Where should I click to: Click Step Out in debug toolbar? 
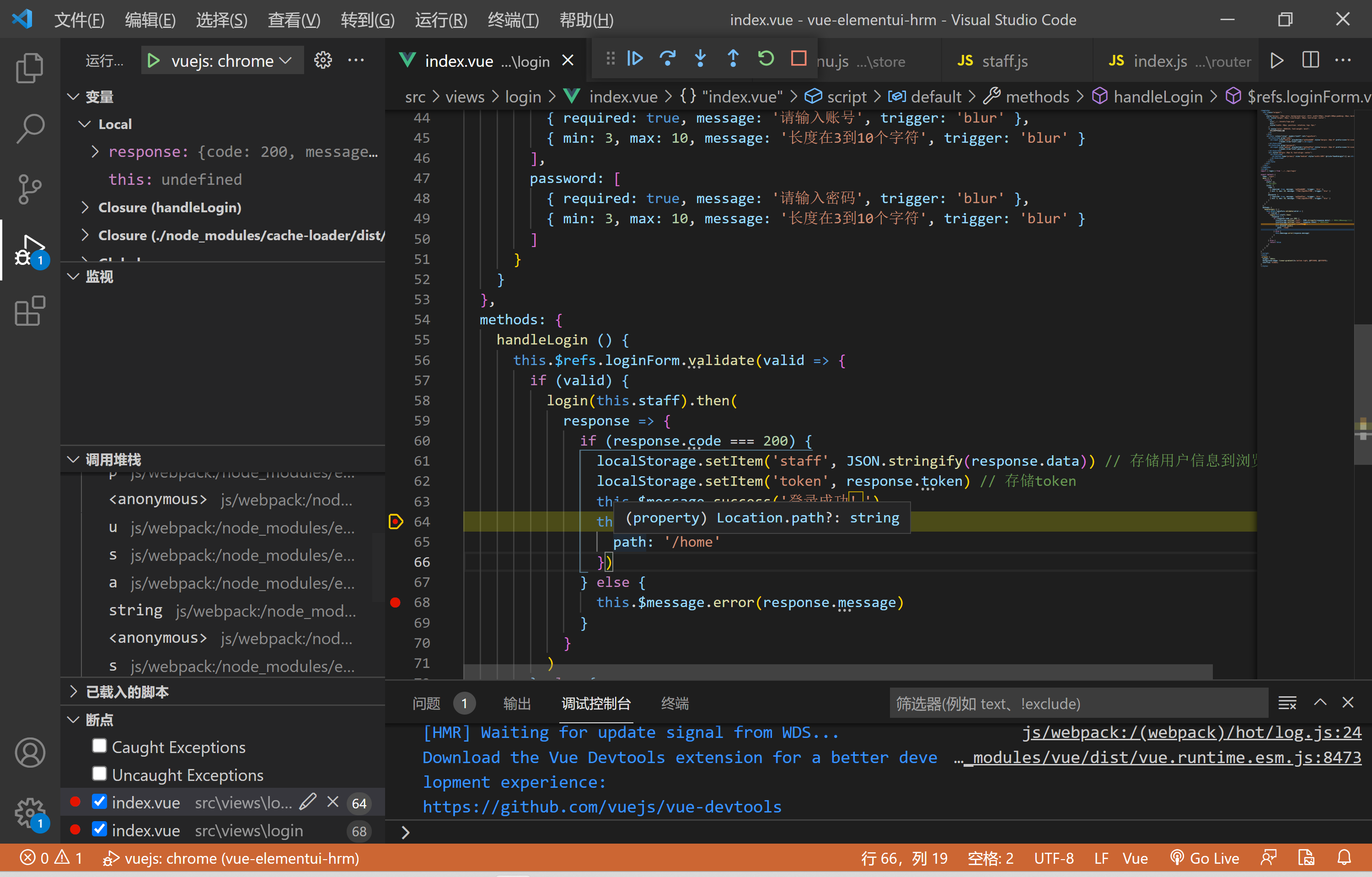(733, 58)
